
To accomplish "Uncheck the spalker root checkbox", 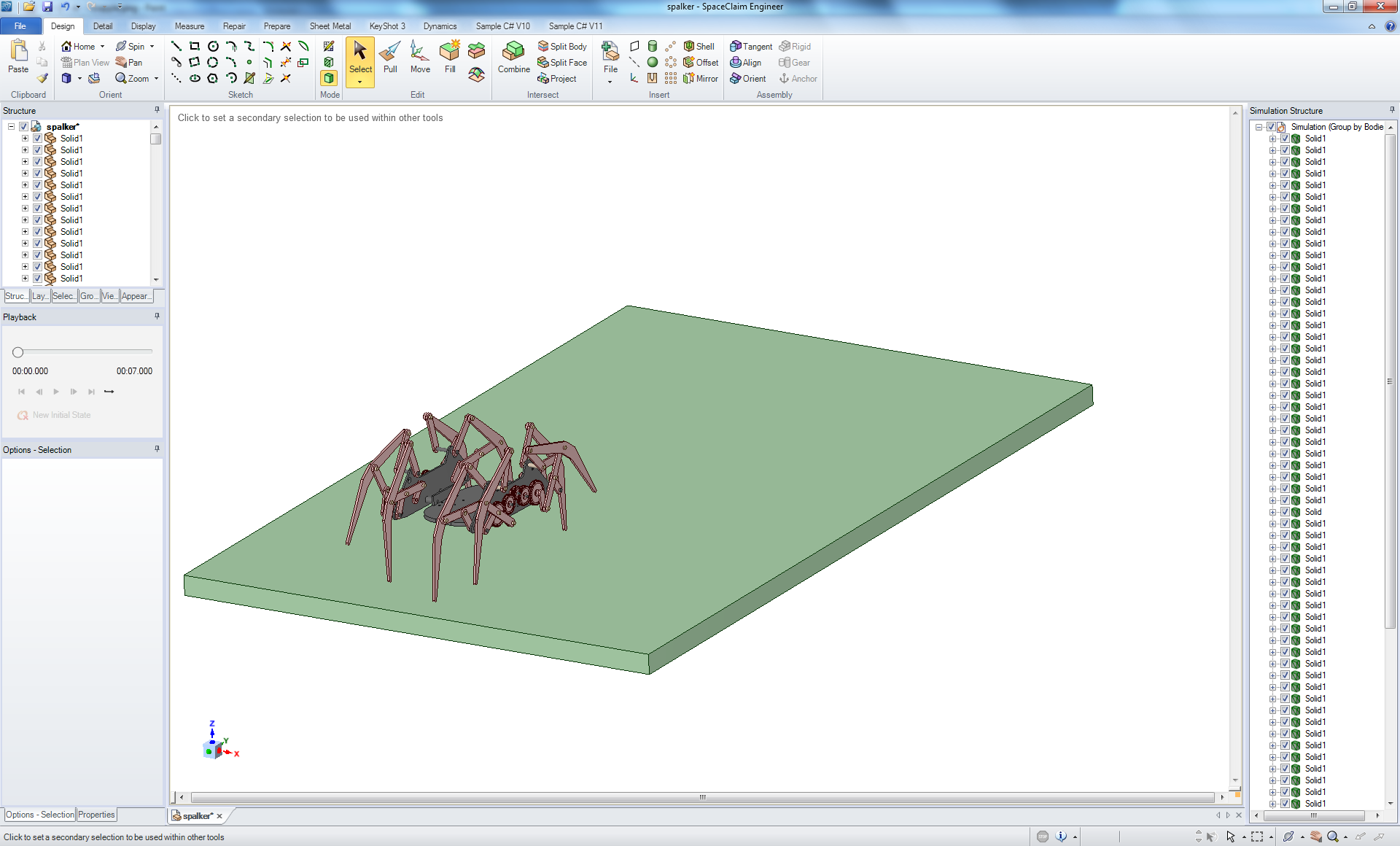I will click(23, 126).
